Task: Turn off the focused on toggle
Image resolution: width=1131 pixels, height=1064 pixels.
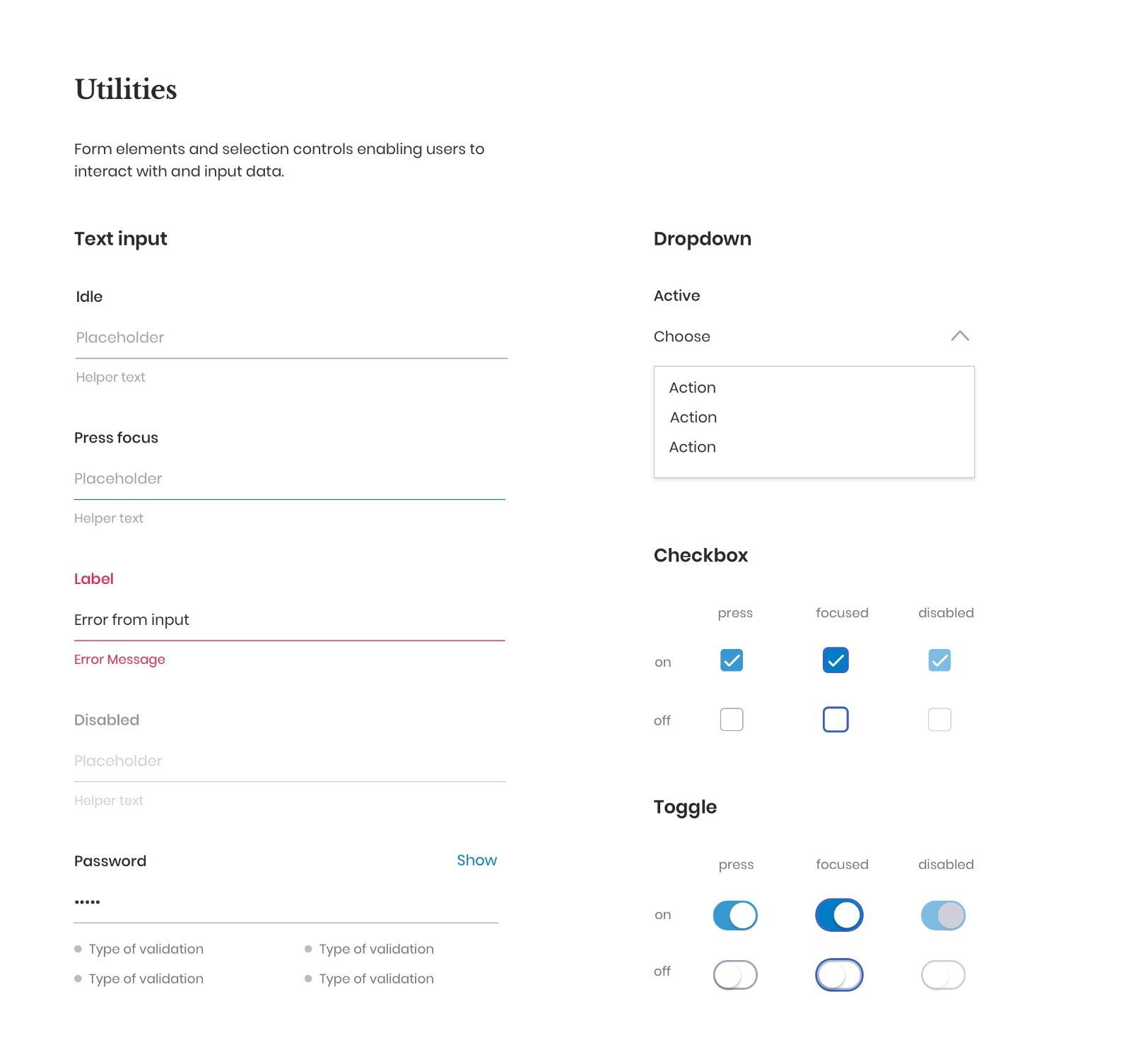Action: pyautogui.click(x=839, y=916)
